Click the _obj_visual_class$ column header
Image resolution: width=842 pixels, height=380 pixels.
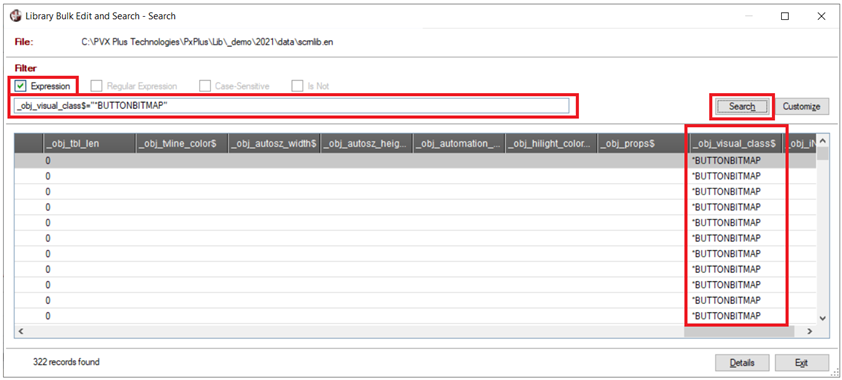(x=736, y=144)
